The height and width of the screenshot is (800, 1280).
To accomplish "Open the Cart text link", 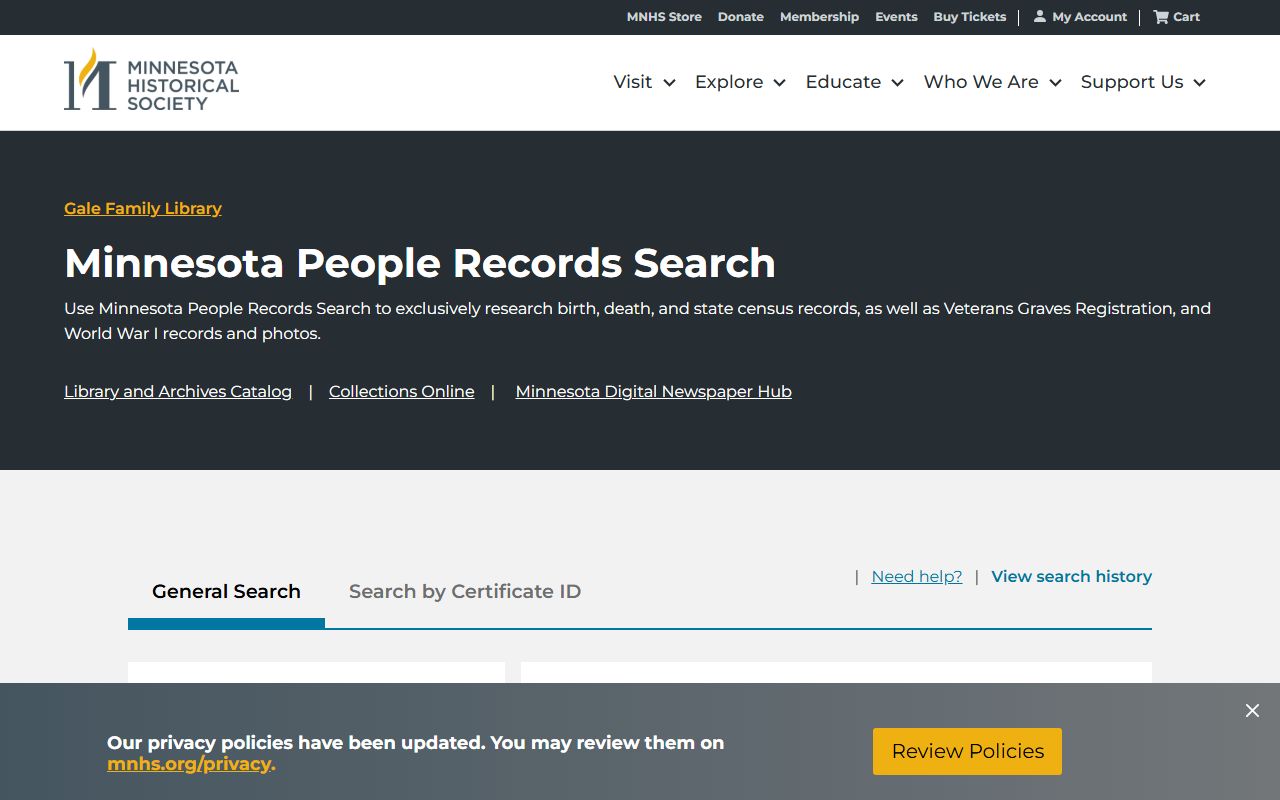I will 1186,17.
